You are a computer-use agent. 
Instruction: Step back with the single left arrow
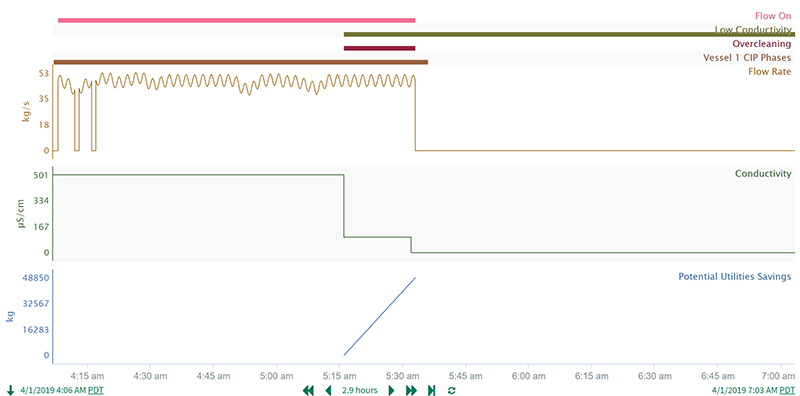[x=328, y=390]
